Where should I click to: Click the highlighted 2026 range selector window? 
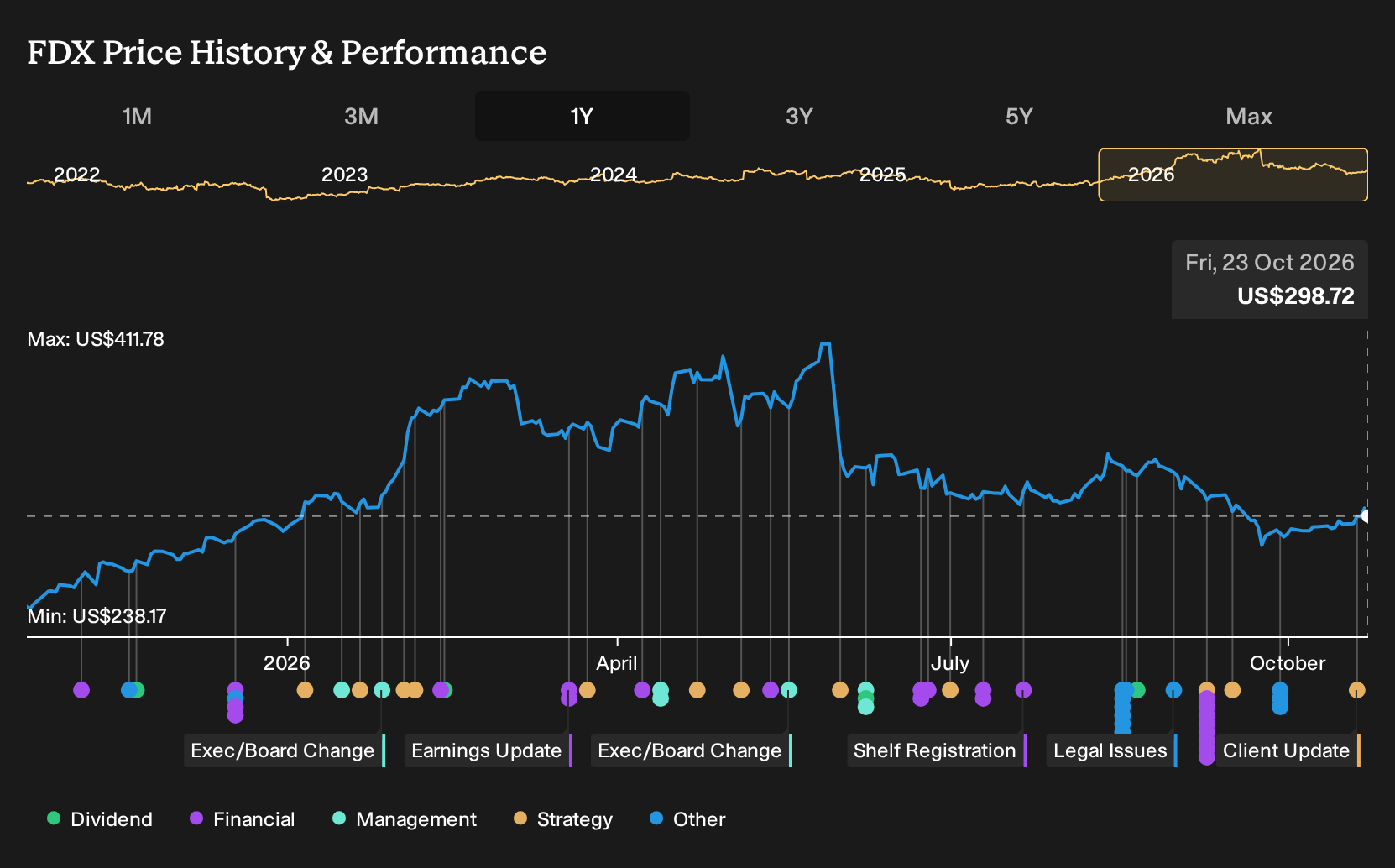tap(1233, 175)
